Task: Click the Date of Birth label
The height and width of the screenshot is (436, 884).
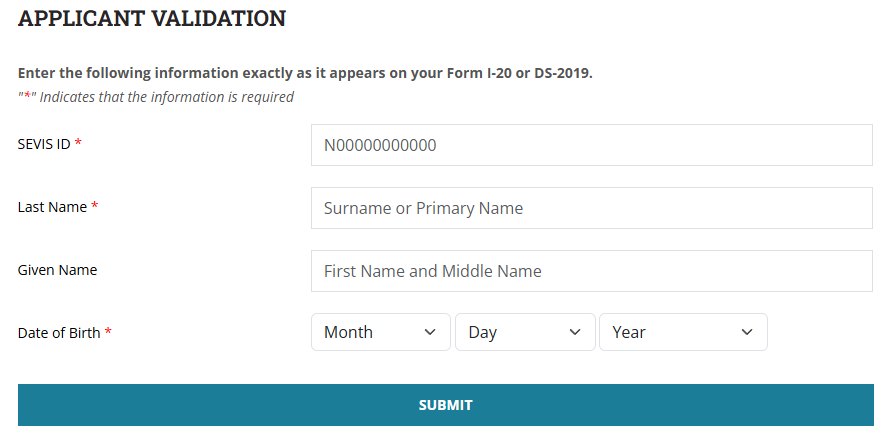Action: click(59, 333)
